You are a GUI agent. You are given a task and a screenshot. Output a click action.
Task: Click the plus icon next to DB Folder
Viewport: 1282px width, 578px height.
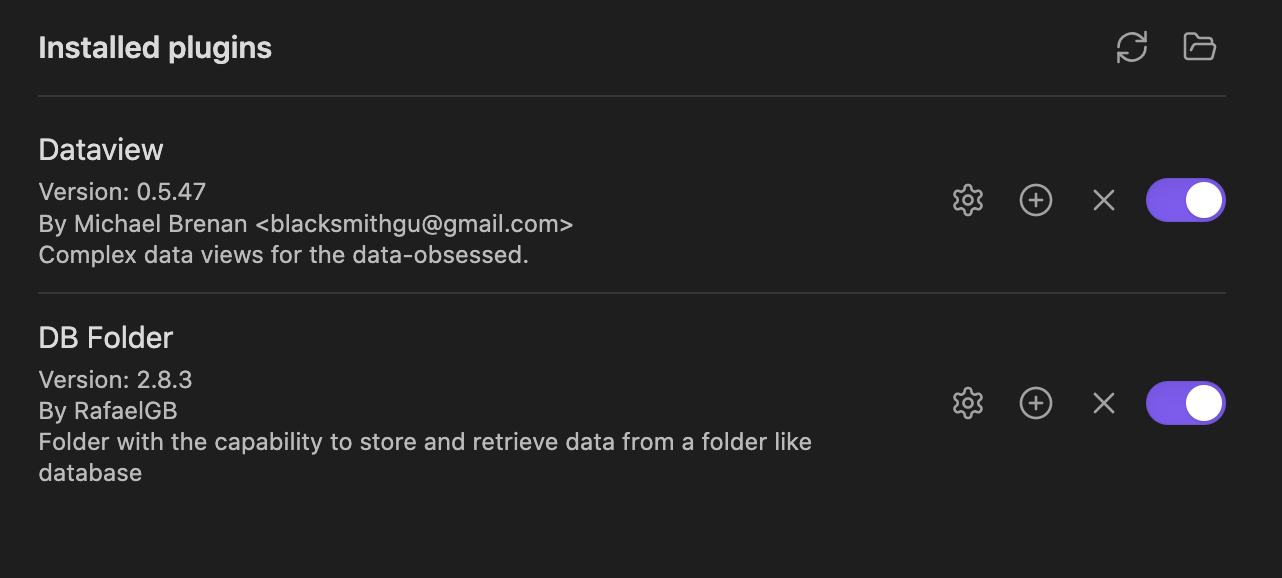point(1035,403)
